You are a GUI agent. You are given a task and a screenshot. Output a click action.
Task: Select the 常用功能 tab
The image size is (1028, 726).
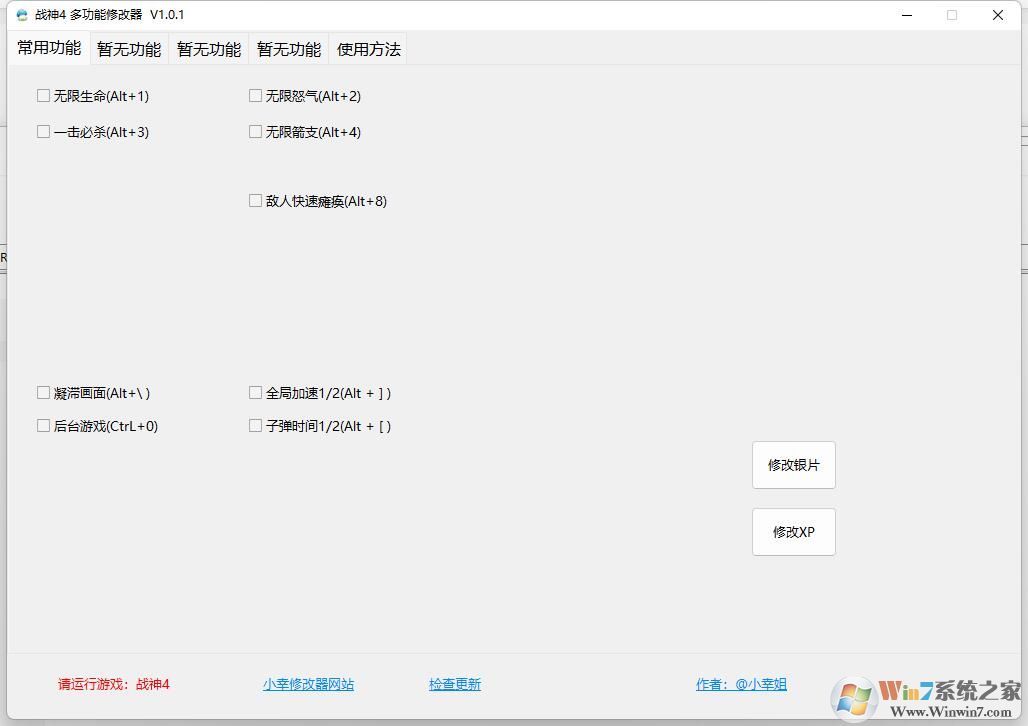48,46
